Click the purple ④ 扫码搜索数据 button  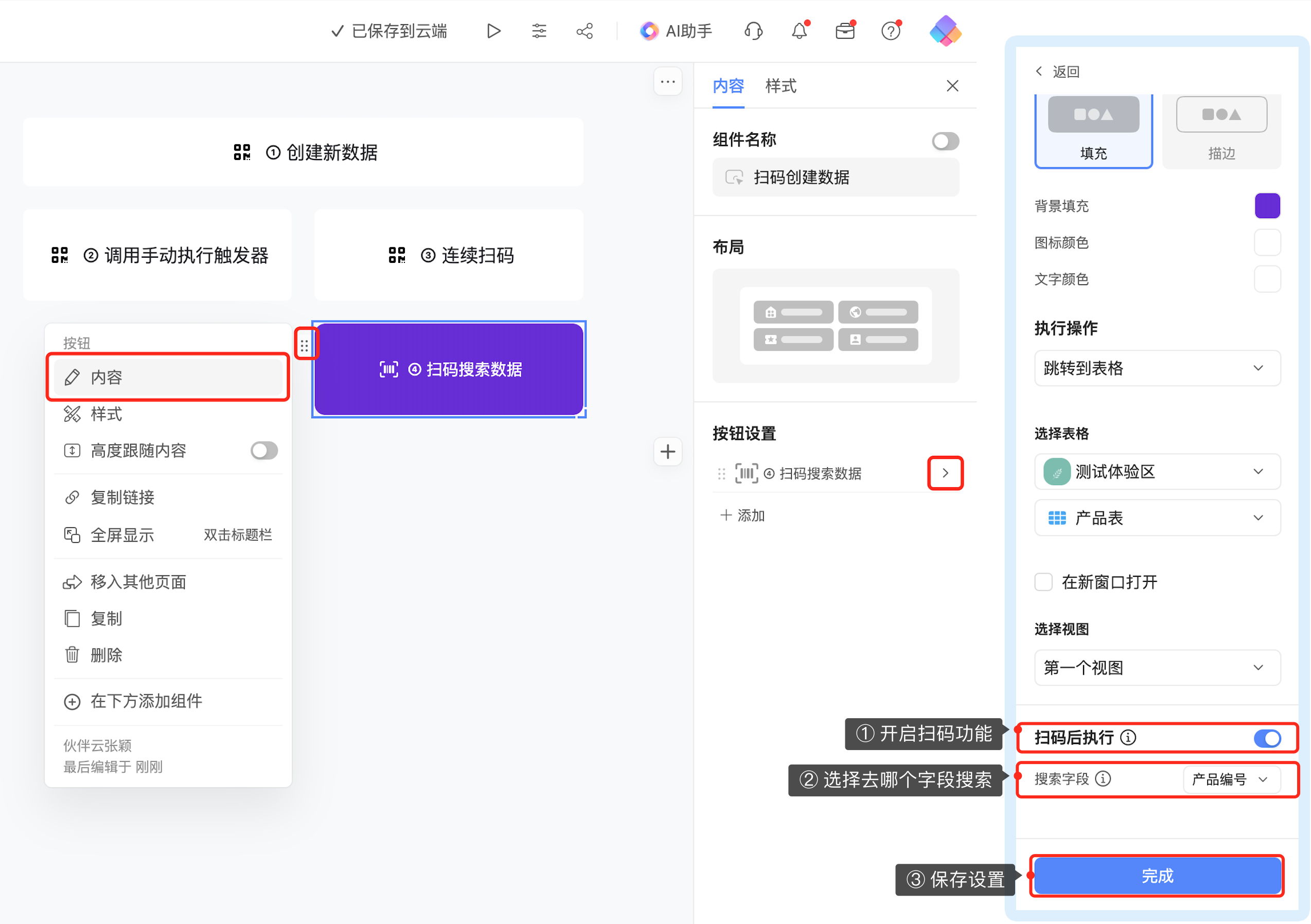click(x=449, y=369)
